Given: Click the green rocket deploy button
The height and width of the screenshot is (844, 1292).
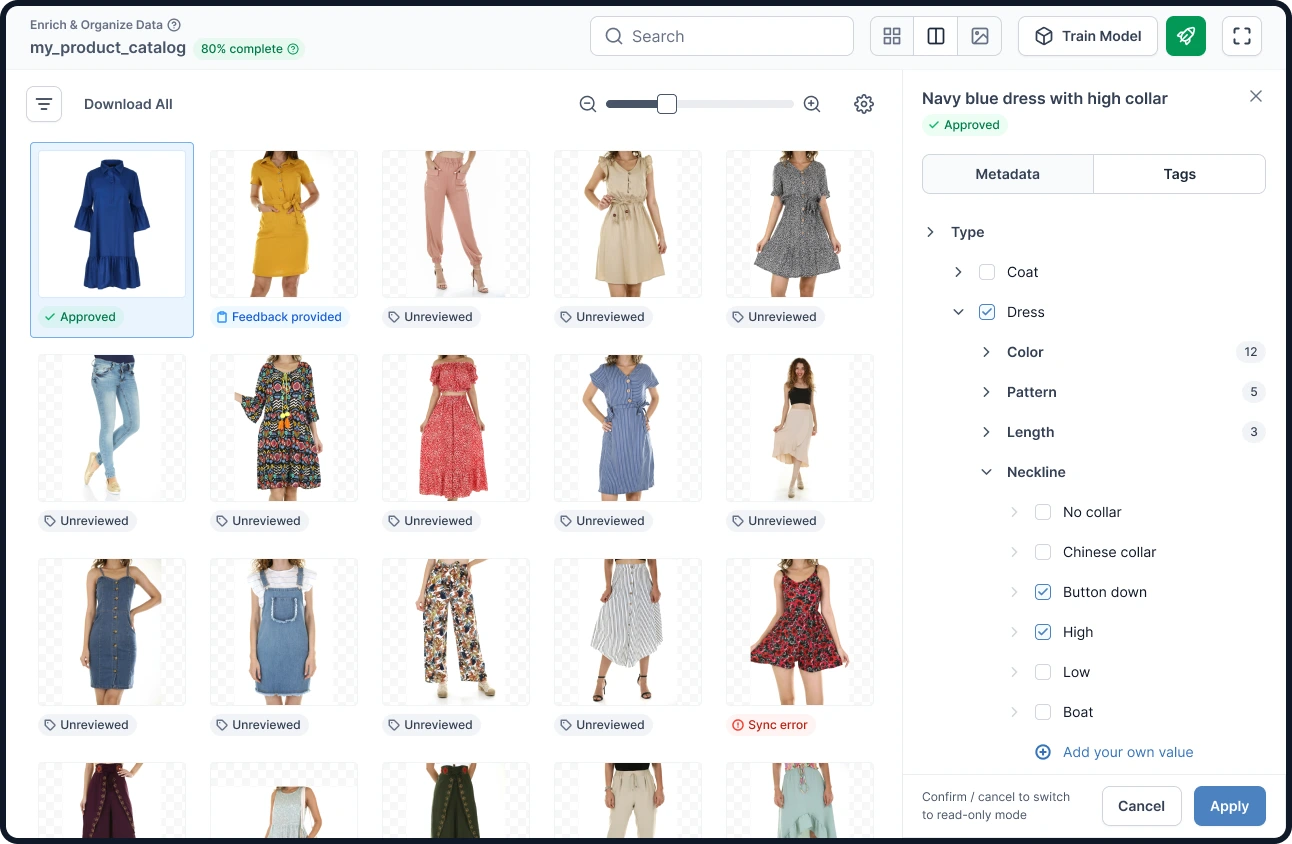Looking at the screenshot, I should click(1186, 36).
